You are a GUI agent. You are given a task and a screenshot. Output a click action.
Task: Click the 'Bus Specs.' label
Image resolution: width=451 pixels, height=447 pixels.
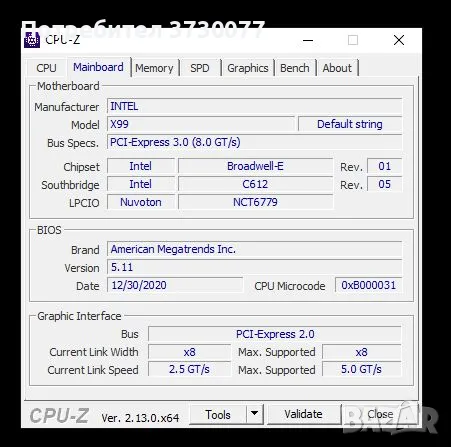pos(73,143)
